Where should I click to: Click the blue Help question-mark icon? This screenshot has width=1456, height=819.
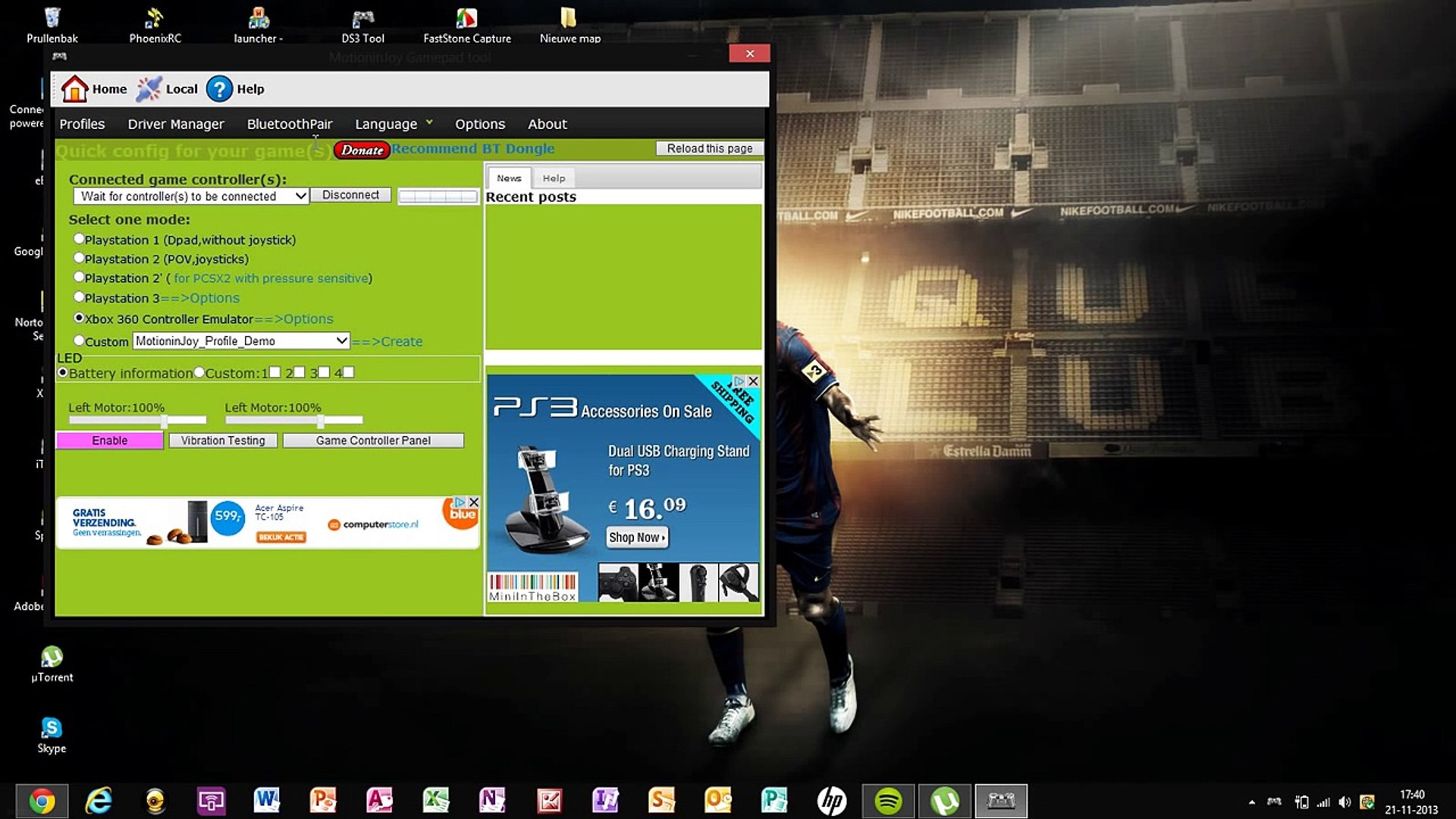coord(219,89)
